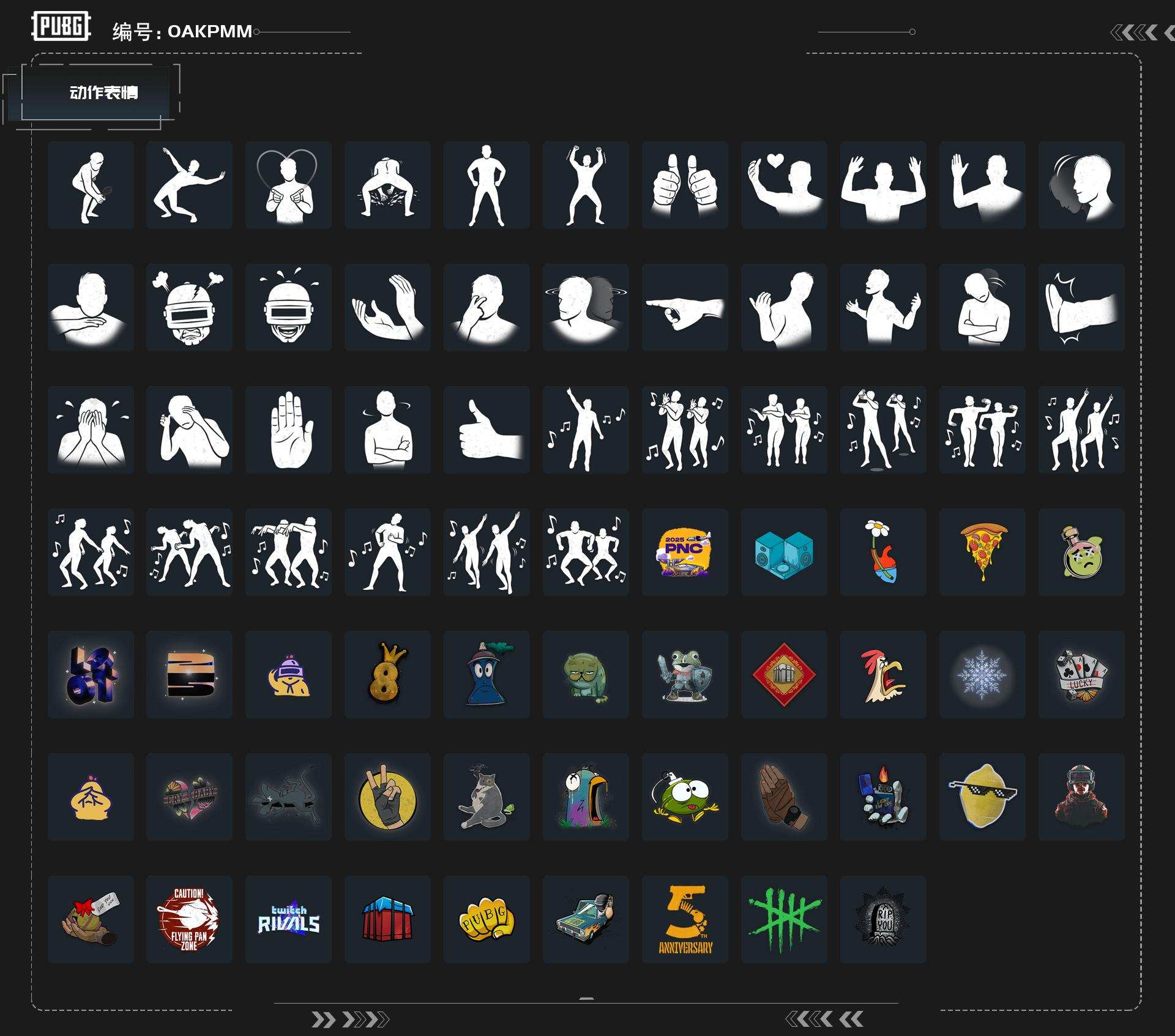Select the 2025 PNC spray icon
Screen dimensions: 1175x1036
coord(685,552)
